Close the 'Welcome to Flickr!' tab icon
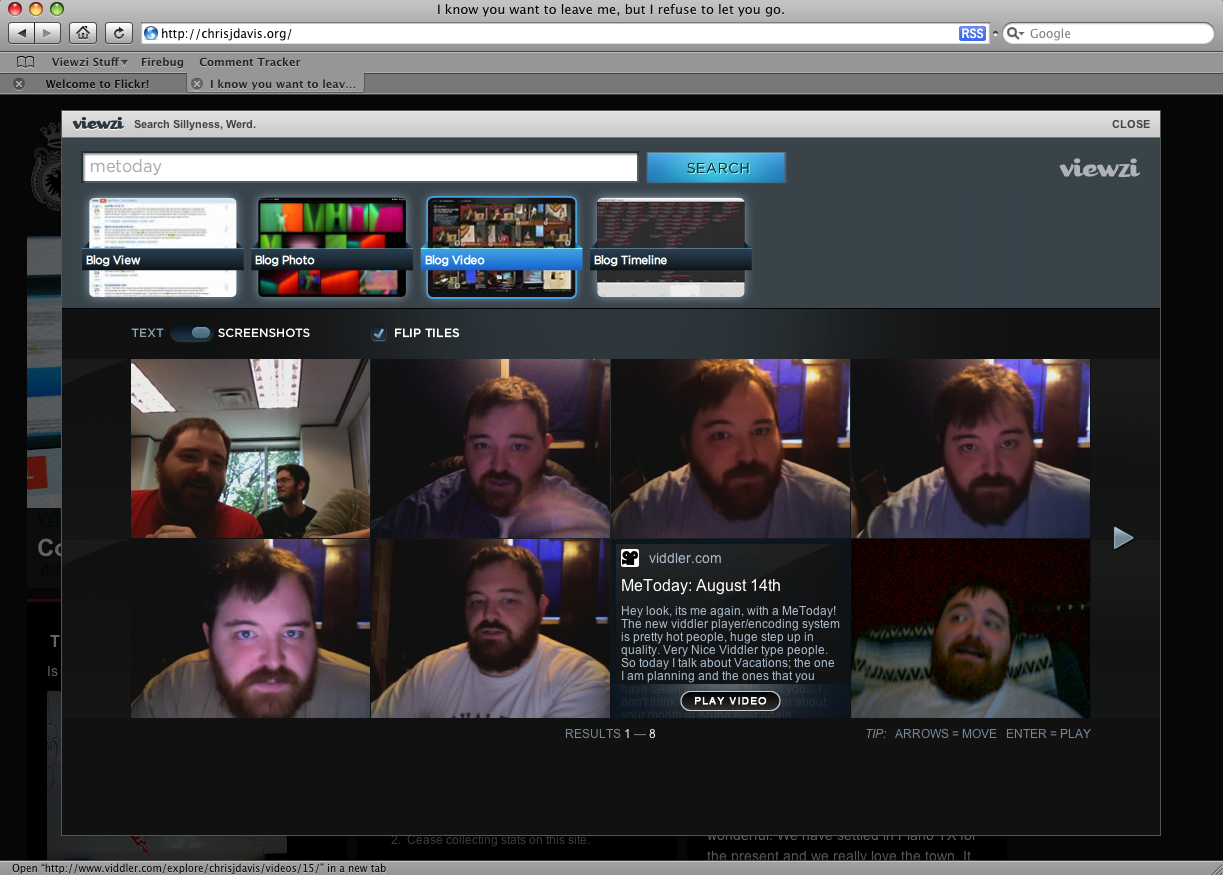Screen dimensions: 1223x875 click(19, 84)
